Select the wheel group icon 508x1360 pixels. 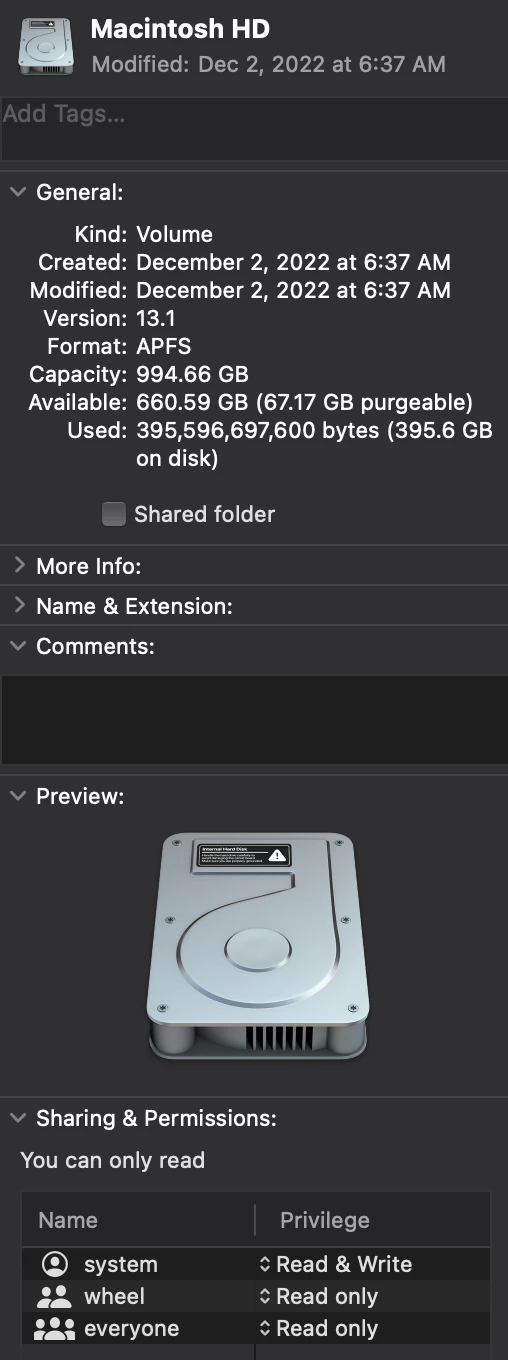[x=53, y=1297]
